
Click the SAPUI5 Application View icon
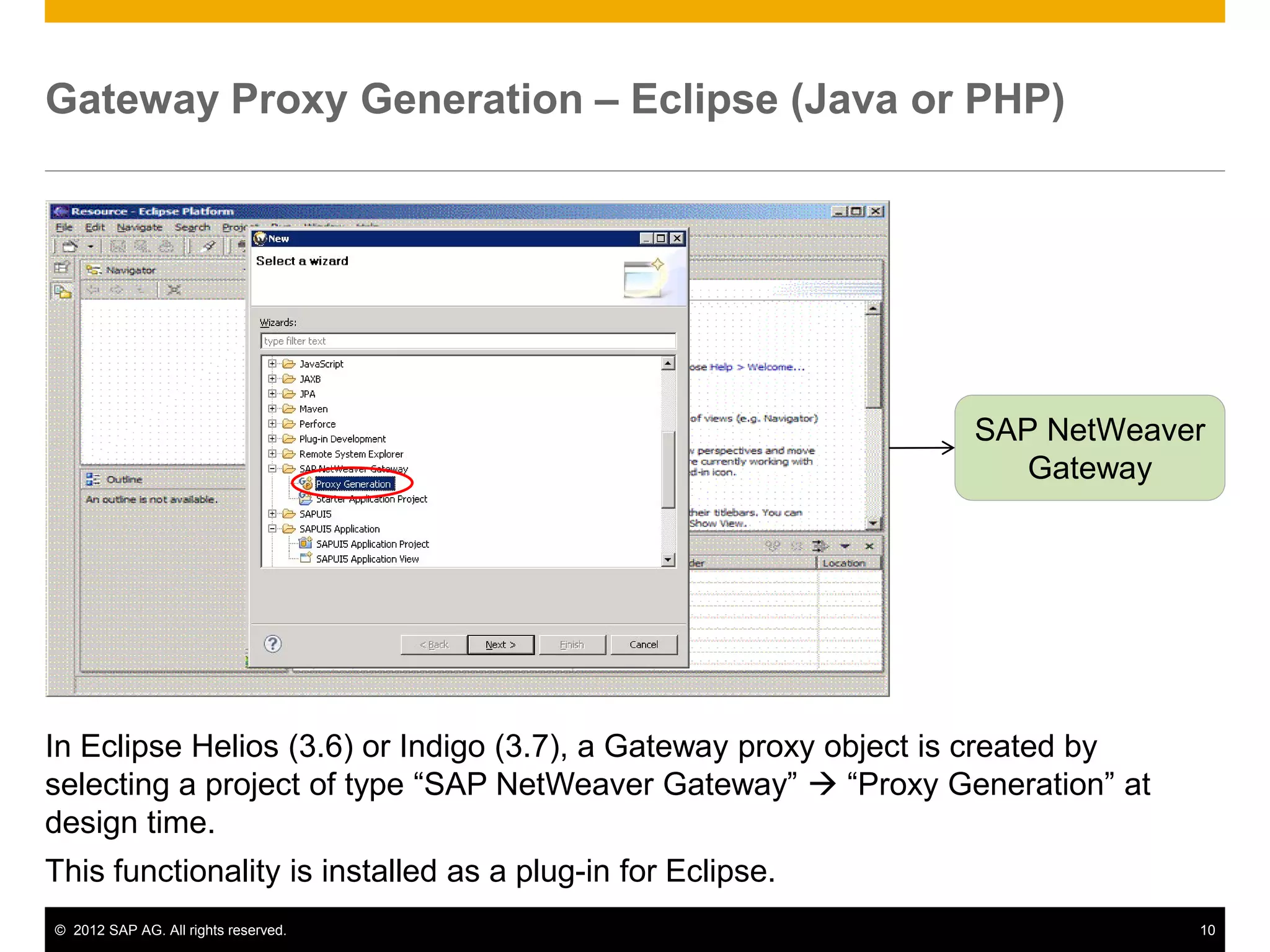point(305,558)
